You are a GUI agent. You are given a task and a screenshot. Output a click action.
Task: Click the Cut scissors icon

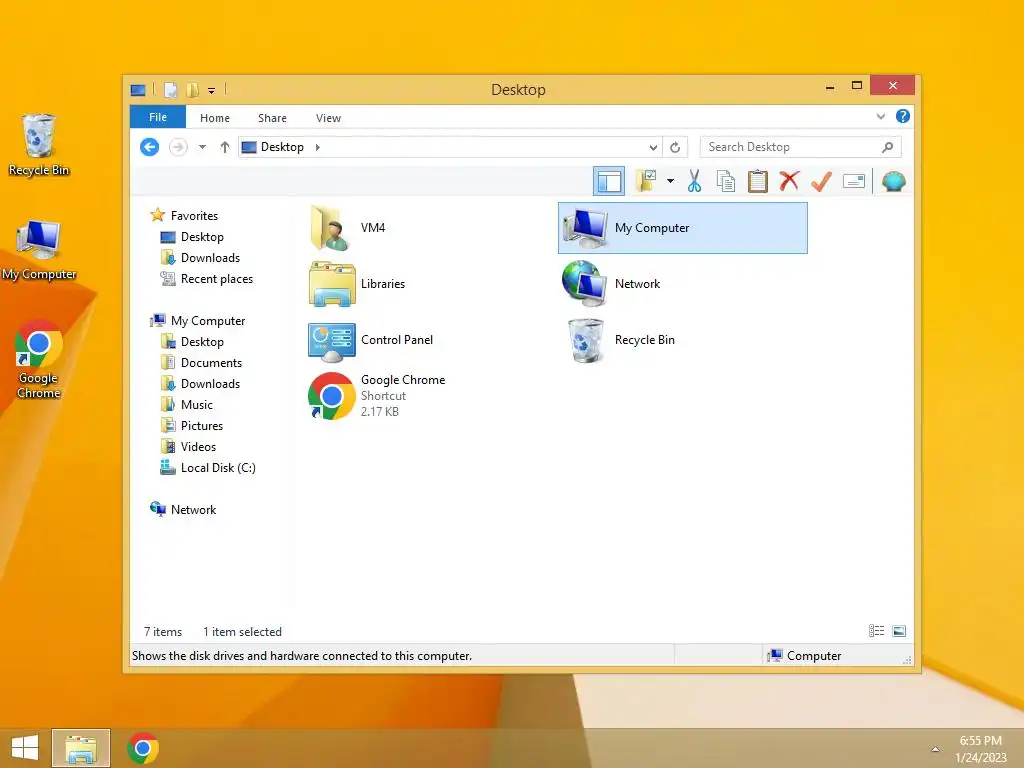click(694, 181)
